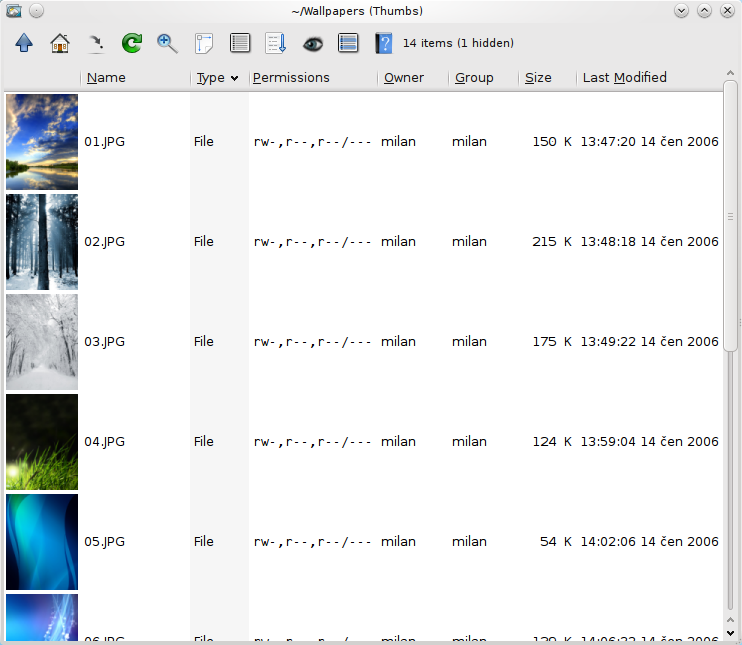Click the 124 K size value

[552, 441]
